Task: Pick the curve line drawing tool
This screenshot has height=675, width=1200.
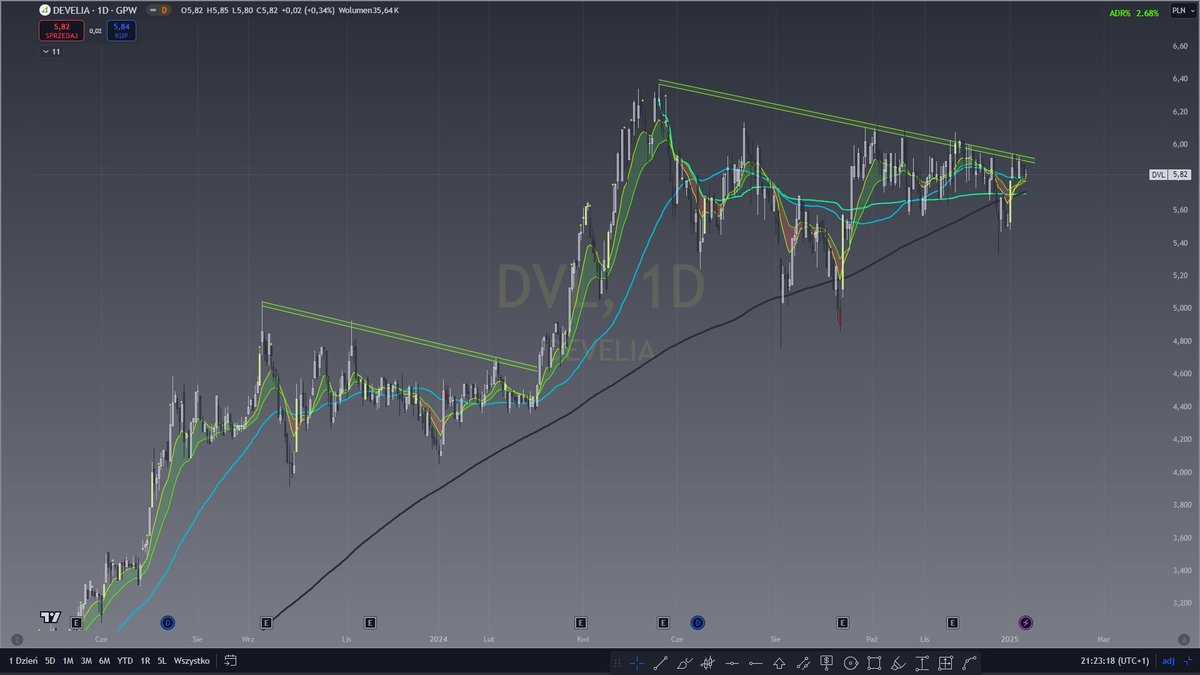Action: coord(969,663)
